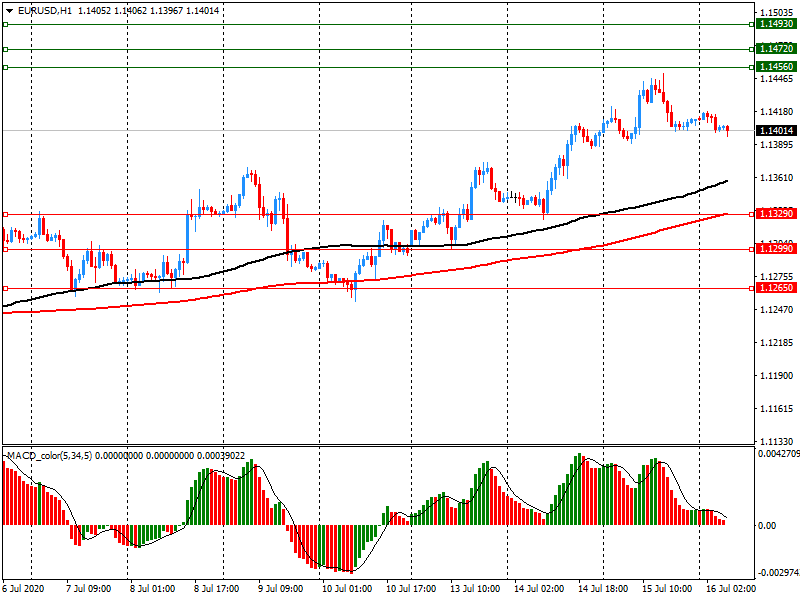Screen dimensions: 800x600
Task: Click the 1.14465 price scale value
Action: (777, 79)
